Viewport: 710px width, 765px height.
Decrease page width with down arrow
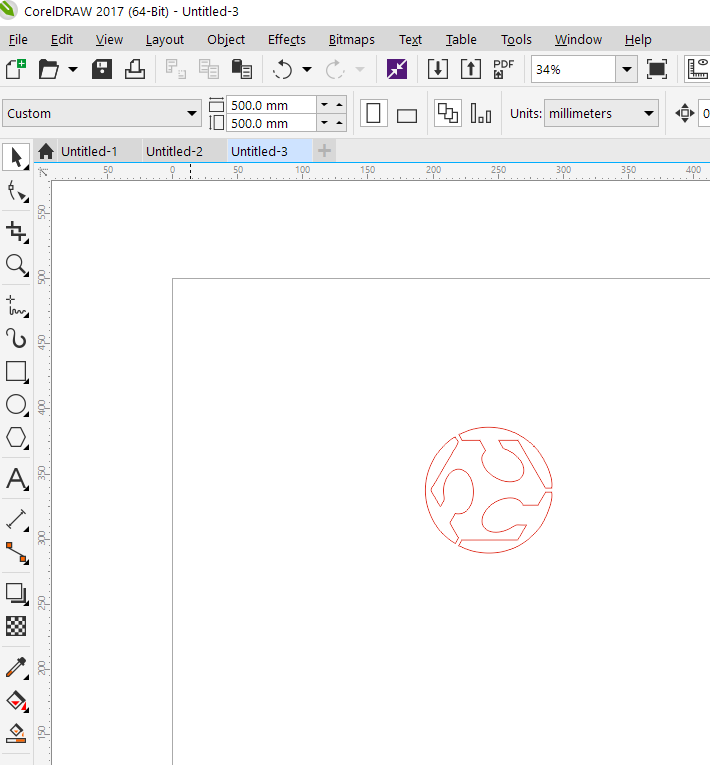pyautogui.click(x=324, y=105)
